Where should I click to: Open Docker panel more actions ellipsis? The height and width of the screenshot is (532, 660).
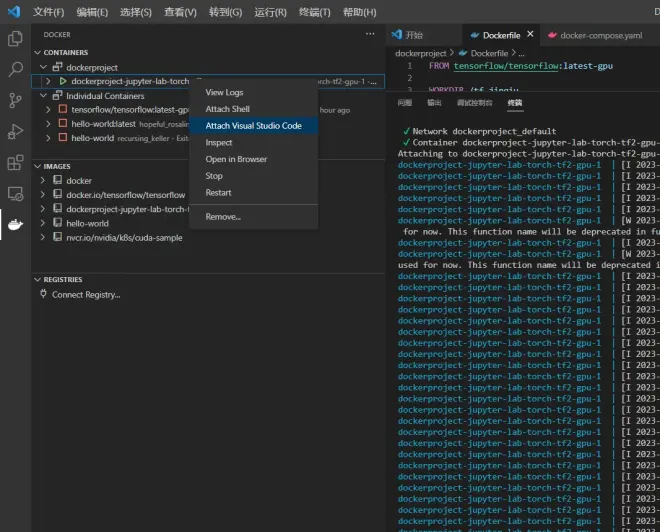(x=370, y=34)
